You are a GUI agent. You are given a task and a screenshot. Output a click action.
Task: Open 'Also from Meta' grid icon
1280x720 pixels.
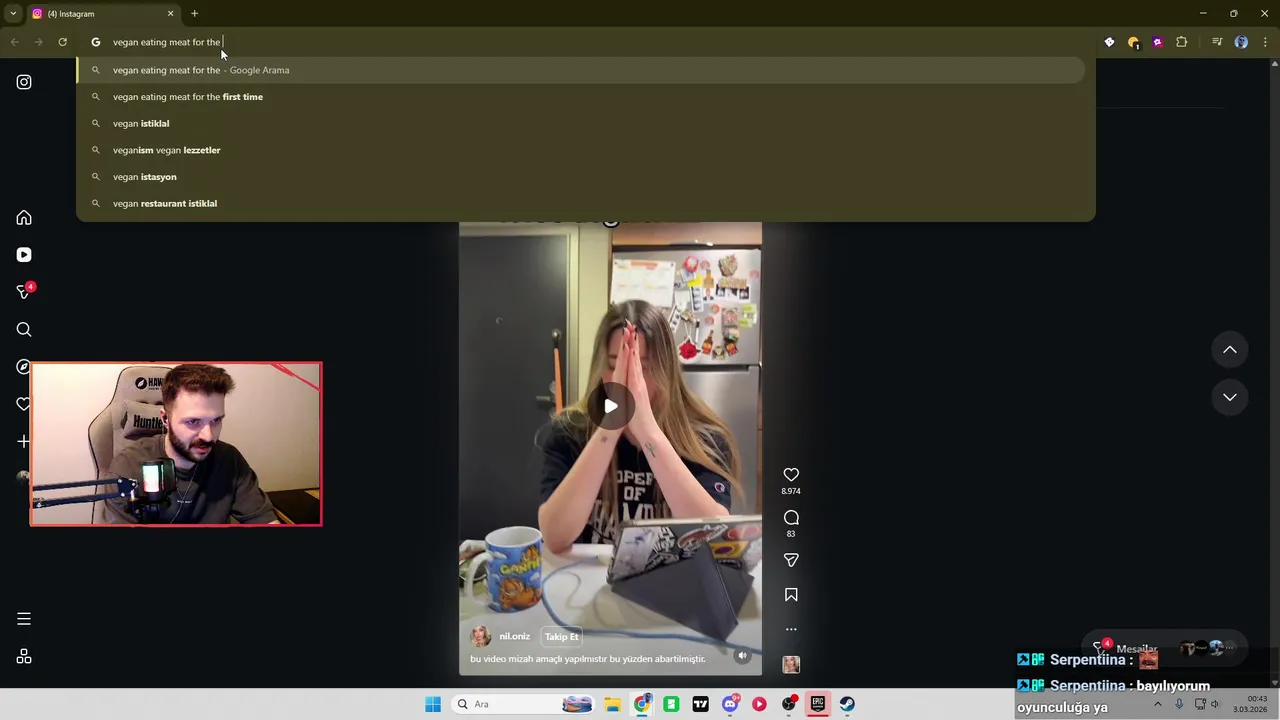click(x=24, y=657)
